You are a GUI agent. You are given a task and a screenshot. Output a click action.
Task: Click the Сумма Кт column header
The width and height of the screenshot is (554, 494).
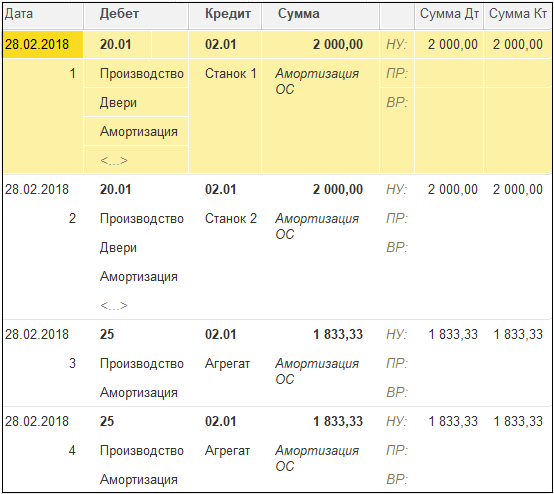[518, 15]
